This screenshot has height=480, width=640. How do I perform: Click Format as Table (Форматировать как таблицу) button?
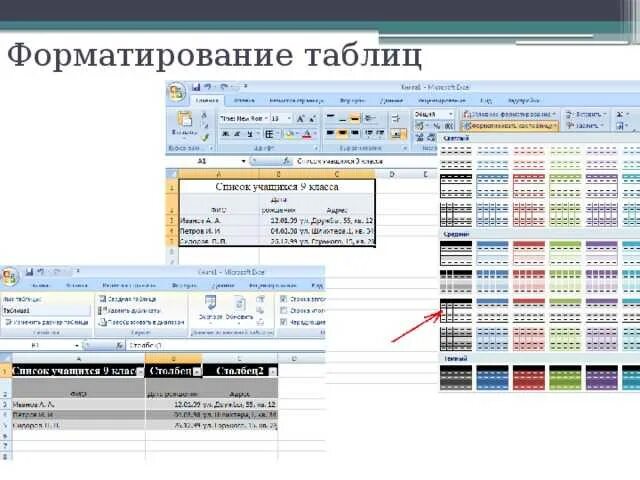[x=510, y=126]
